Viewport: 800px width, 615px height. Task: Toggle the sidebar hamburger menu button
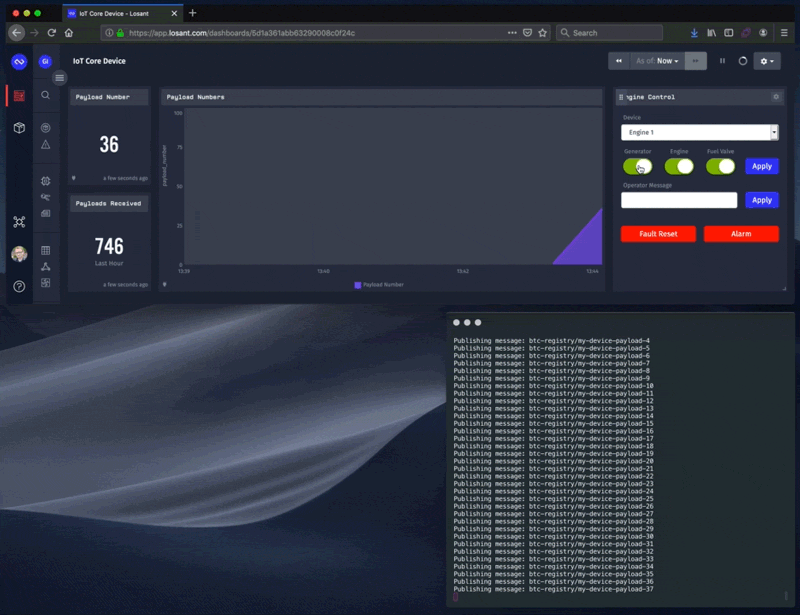point(60,77)
